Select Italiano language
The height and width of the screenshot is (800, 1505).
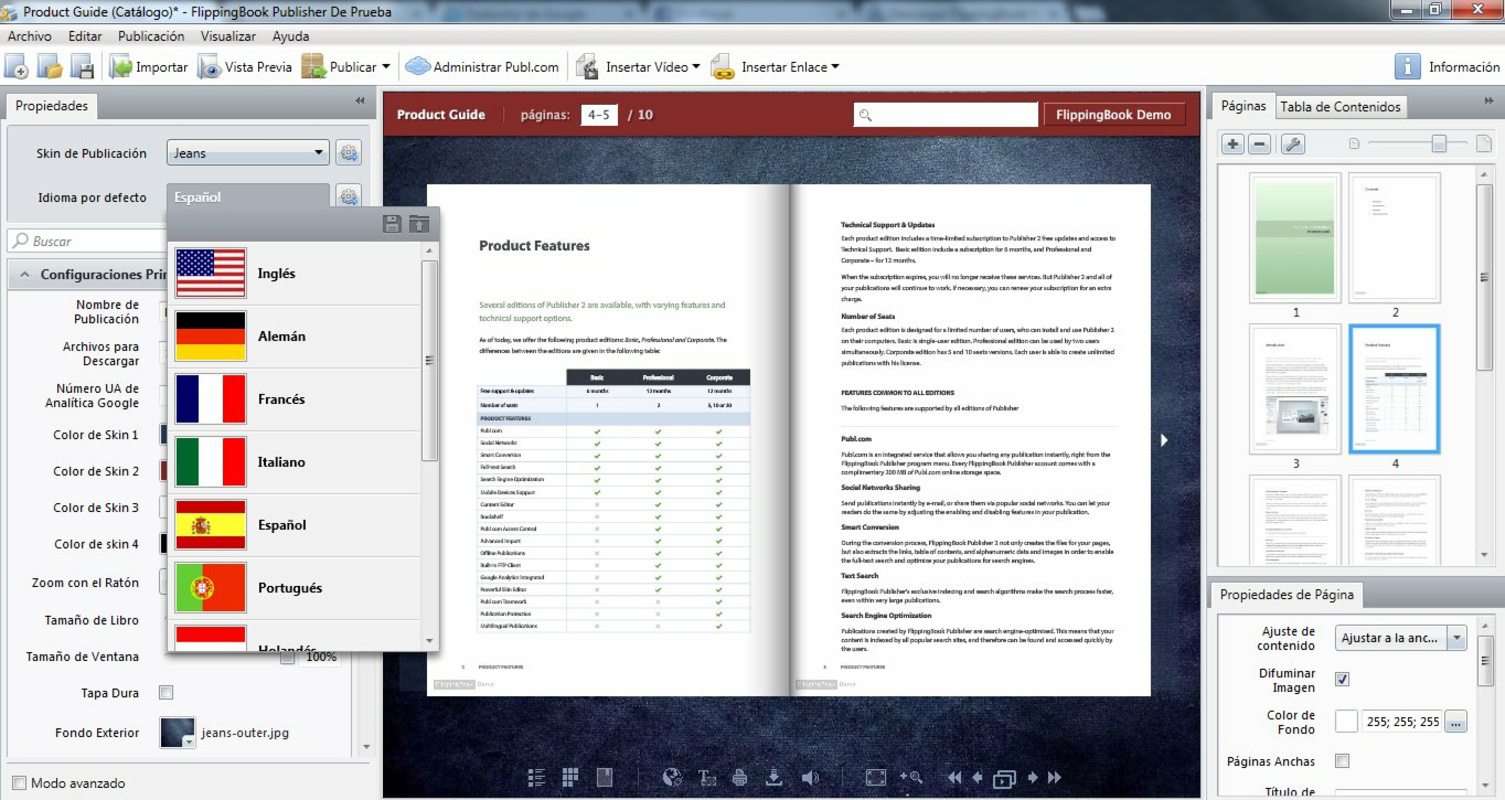click(x=296, y=462)
